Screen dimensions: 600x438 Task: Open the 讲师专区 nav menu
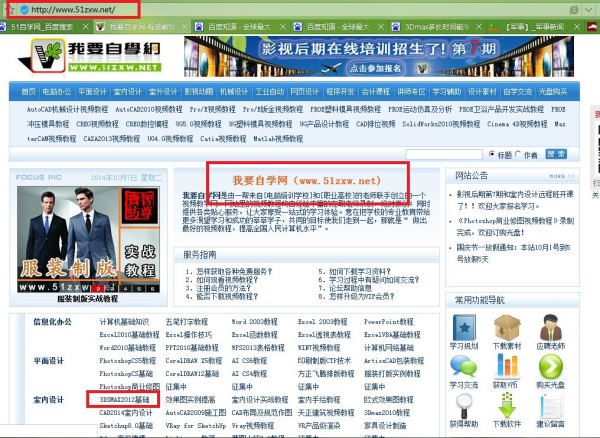coord(411,91)
